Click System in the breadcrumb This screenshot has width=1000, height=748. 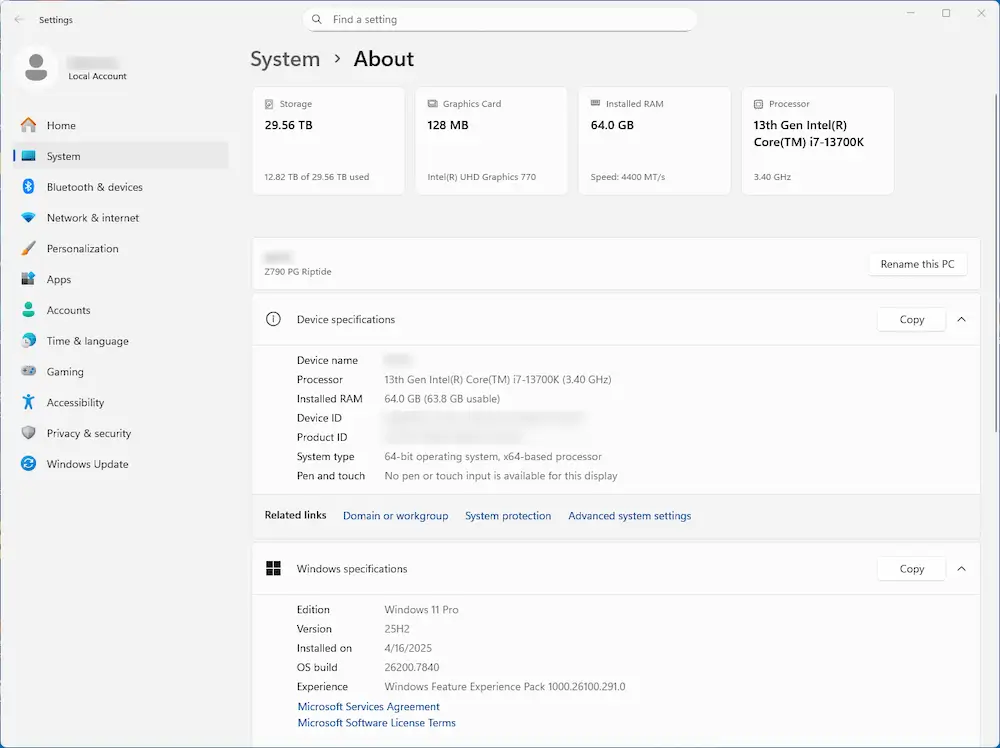(x=285, y=59)
